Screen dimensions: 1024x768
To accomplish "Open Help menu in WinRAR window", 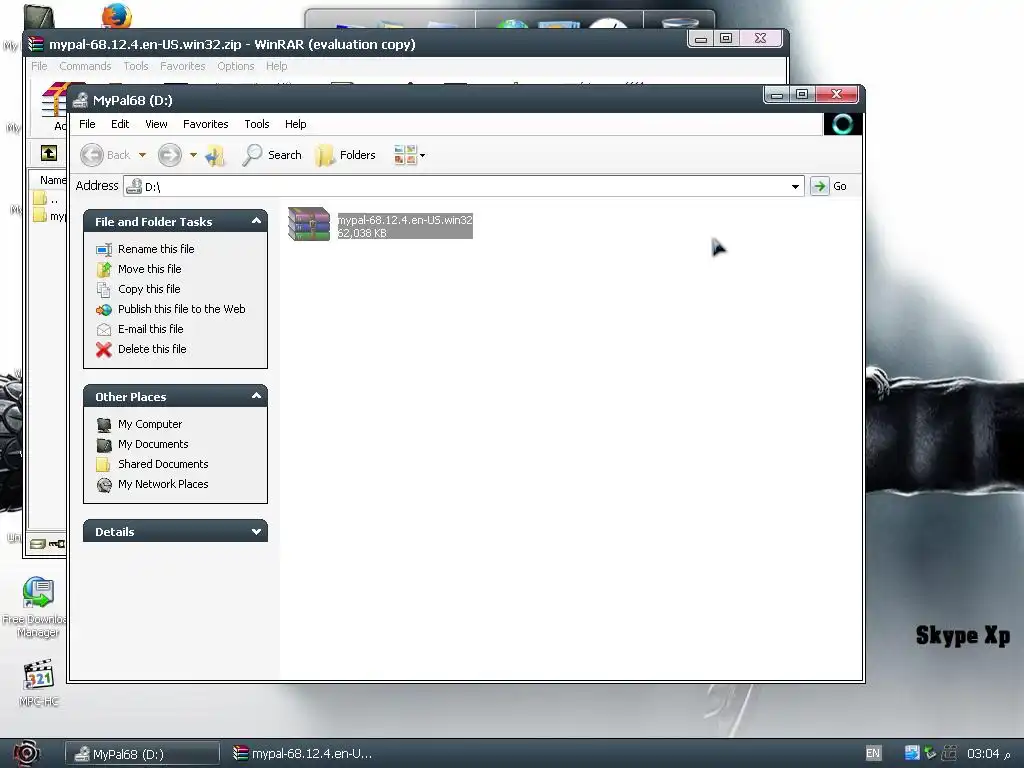I will 276,66.
